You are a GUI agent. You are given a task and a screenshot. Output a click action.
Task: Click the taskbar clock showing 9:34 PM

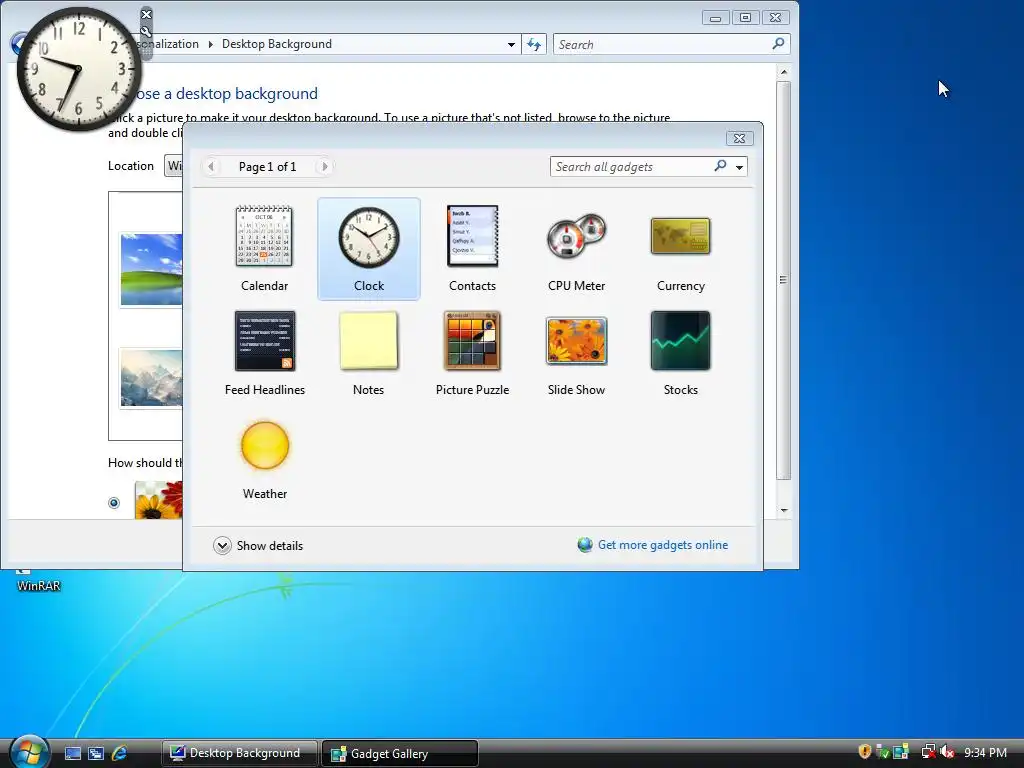[x=985, y=752]
